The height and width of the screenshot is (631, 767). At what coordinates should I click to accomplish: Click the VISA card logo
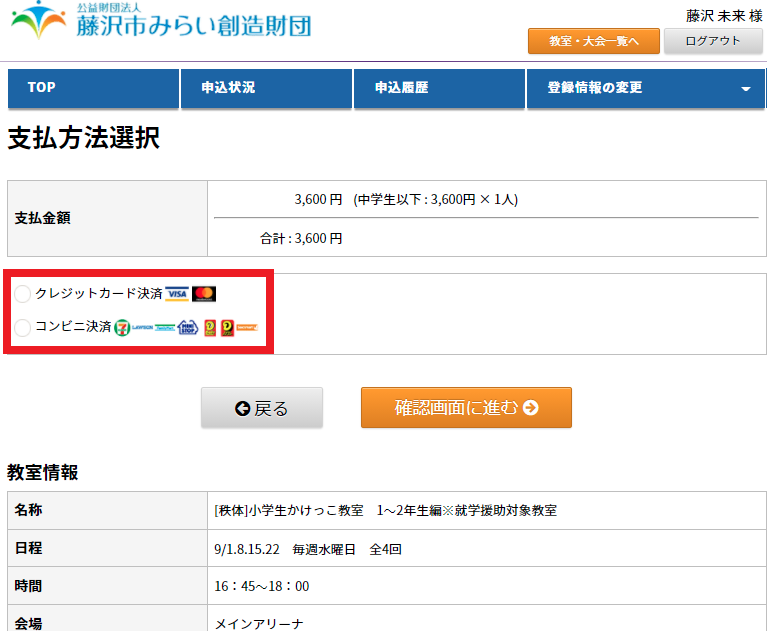(x=177, y=294)
